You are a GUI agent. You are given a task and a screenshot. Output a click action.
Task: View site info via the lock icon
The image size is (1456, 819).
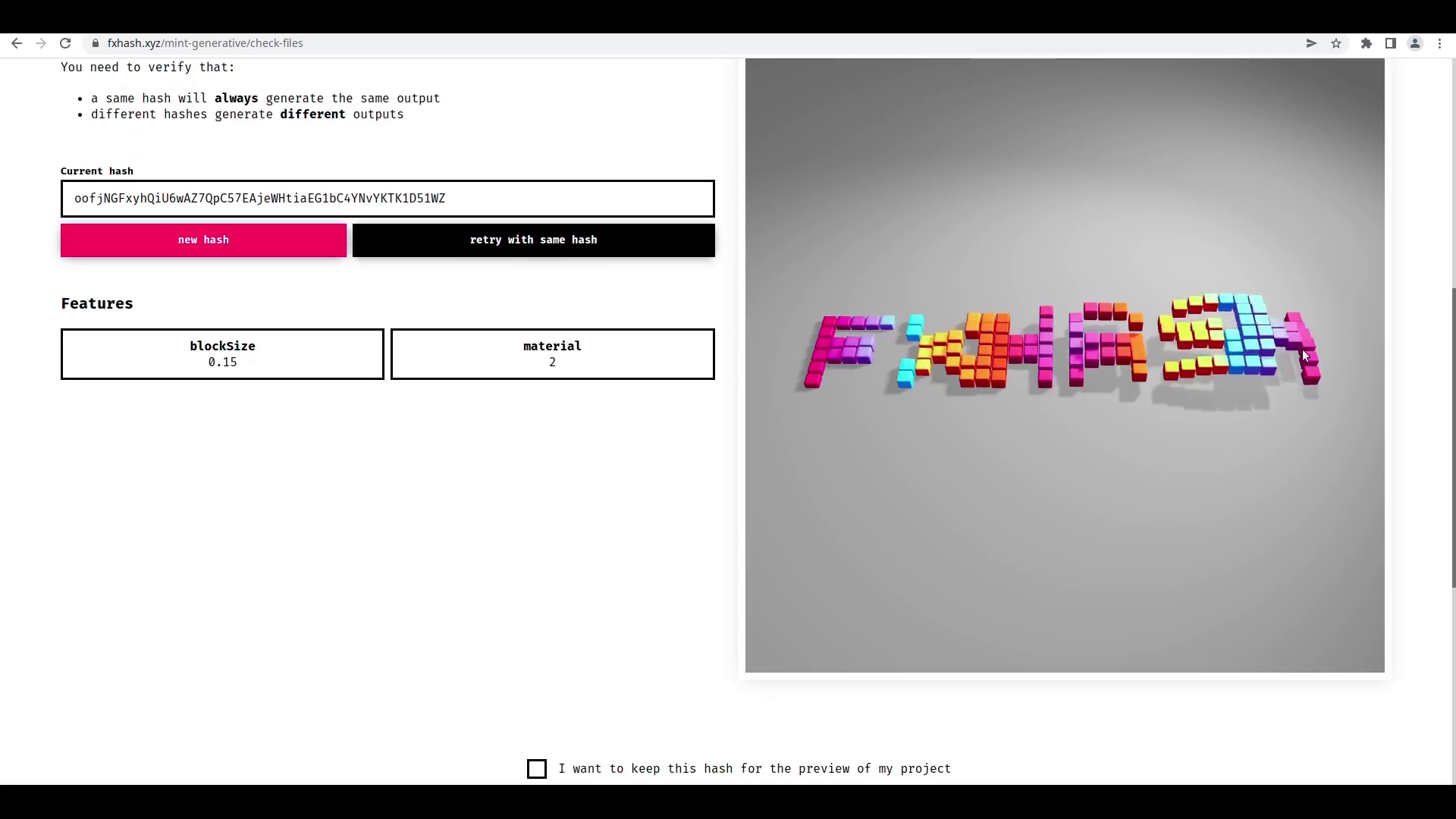pos(96,43)
